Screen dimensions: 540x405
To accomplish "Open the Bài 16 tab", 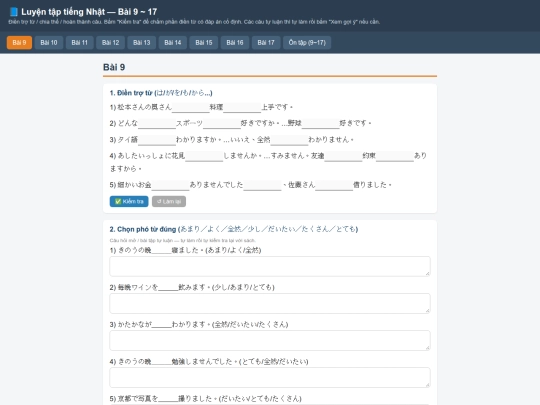I will (235, 43).
